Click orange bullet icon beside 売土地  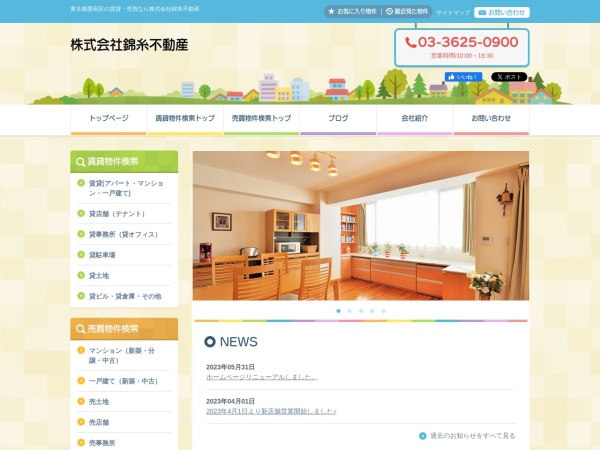point(81,401)
